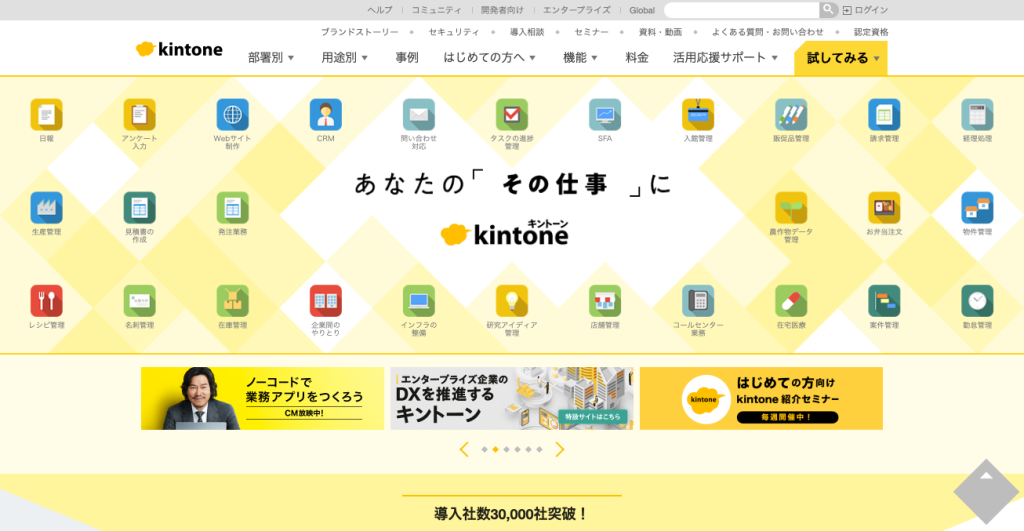Go to the kintone logo home link
1024x531 pixels.
[179, 49]
